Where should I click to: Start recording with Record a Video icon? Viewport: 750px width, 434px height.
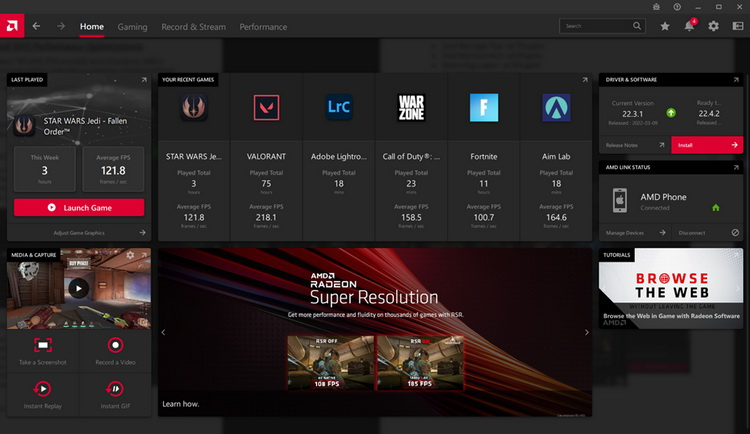coord(115,345)
